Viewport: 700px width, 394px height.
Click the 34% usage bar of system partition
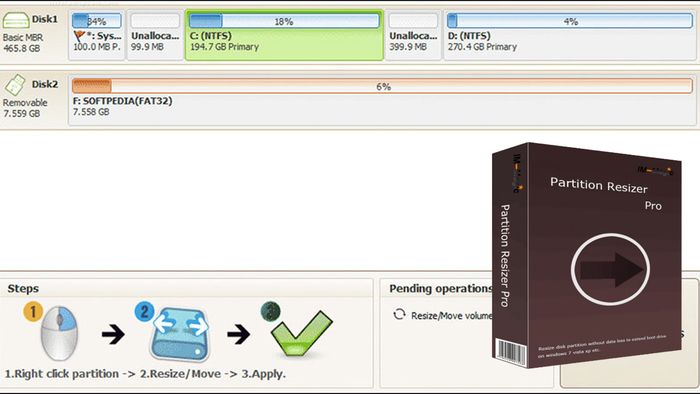pyautogui.click(x=96, y=21)
